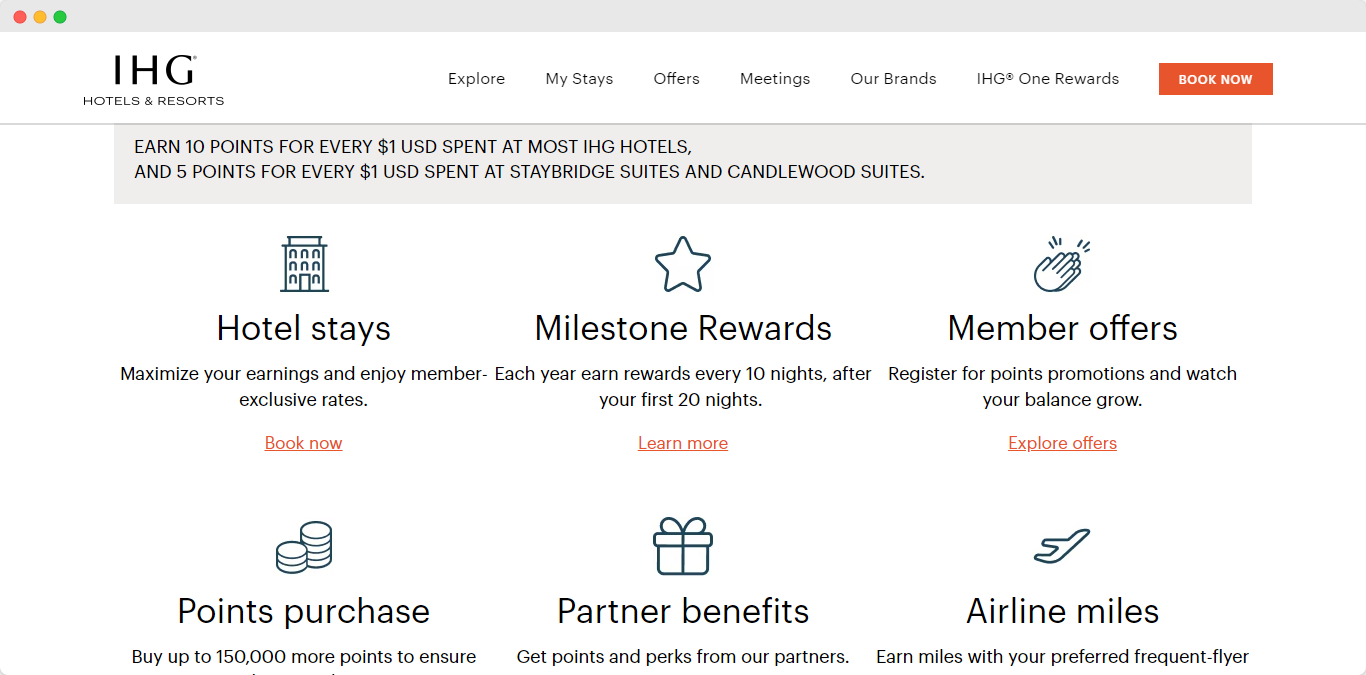Image resolution: width=1366 pixels, height=675 pixels.
Task: Select the star icon for Milestone Rewards
Action: [683, 263]
